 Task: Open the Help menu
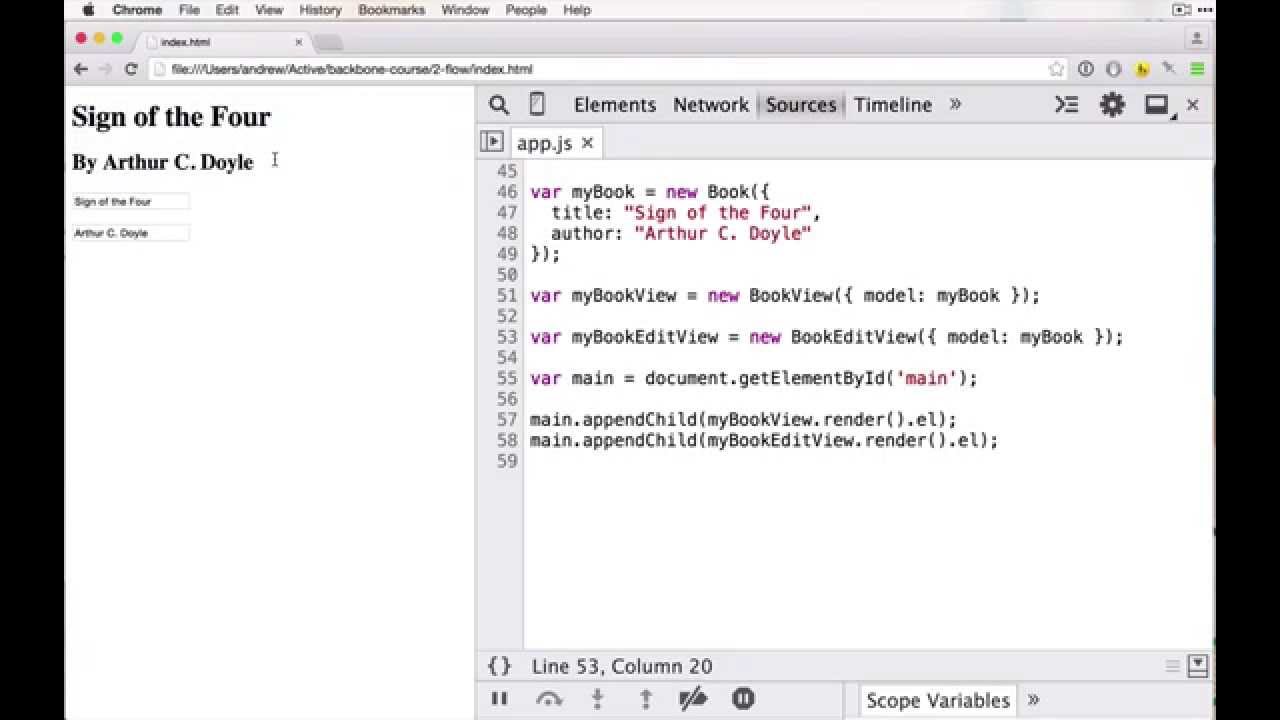point(577,10)
